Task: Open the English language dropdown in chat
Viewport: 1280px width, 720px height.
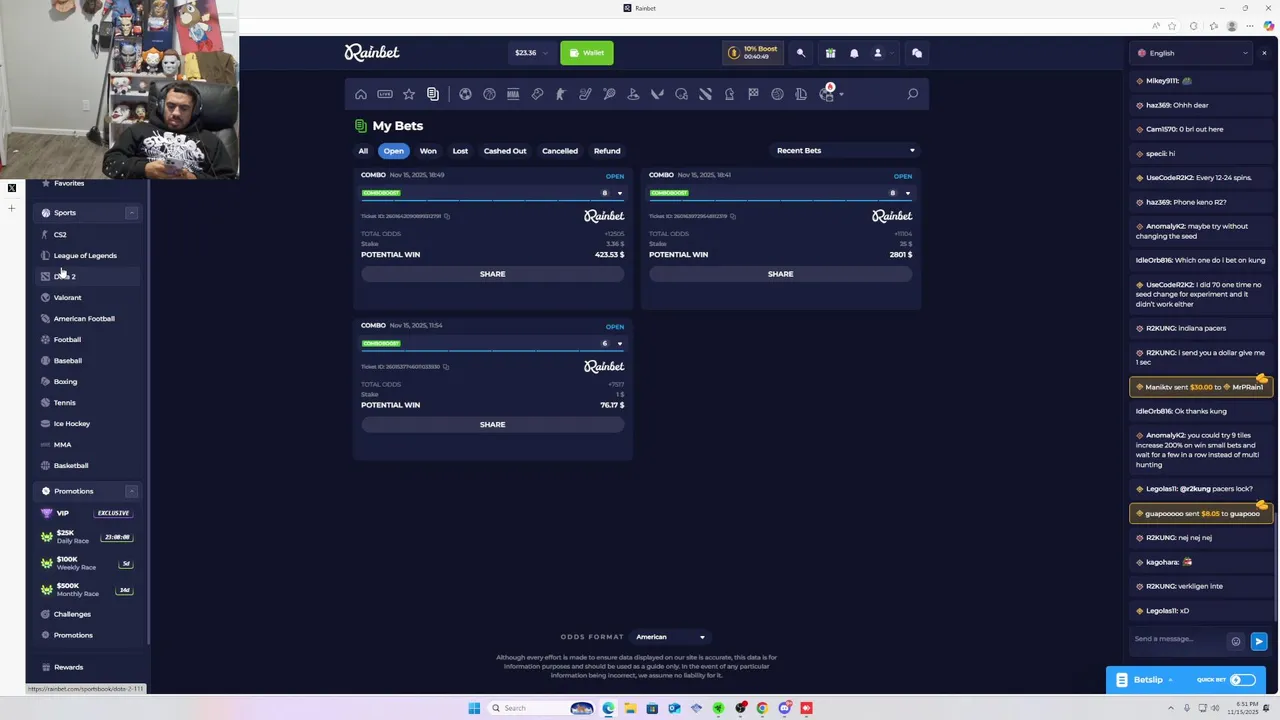Action: click(1193, 53)
